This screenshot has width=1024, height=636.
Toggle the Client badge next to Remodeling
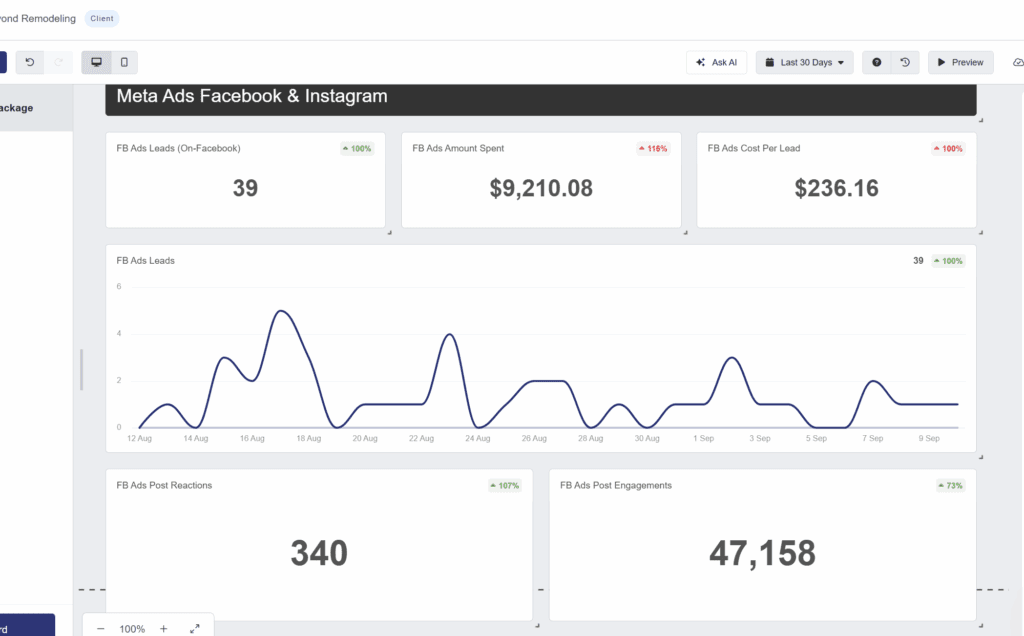[x=101, y=18]
